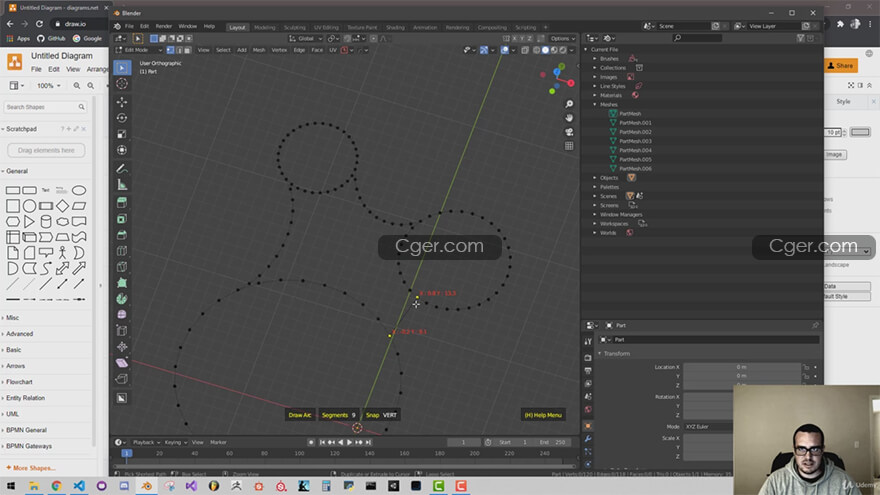Screen dimensions: 880x495
Task: Open the Tool properties tab wrench icon
Action: coord(588,341)
